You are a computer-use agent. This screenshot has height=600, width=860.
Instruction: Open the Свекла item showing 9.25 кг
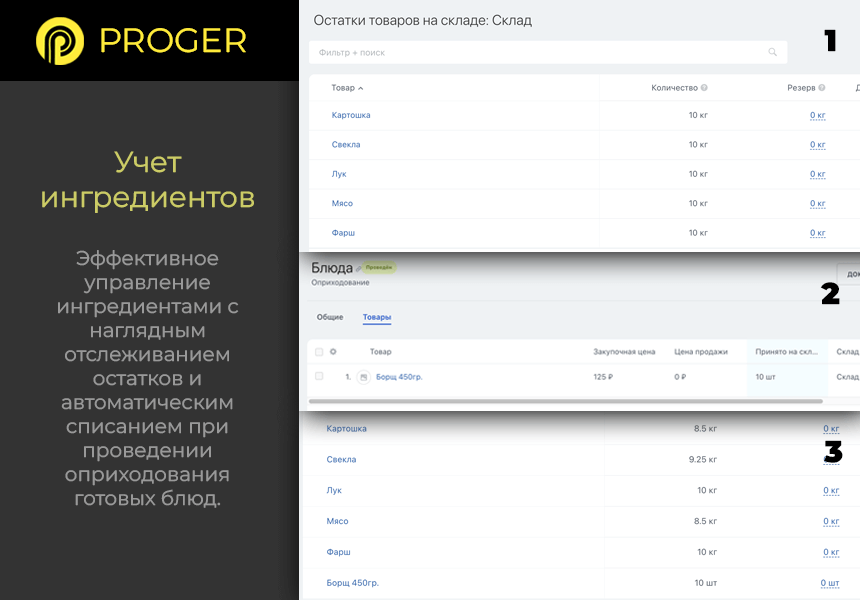click(341, 460)
